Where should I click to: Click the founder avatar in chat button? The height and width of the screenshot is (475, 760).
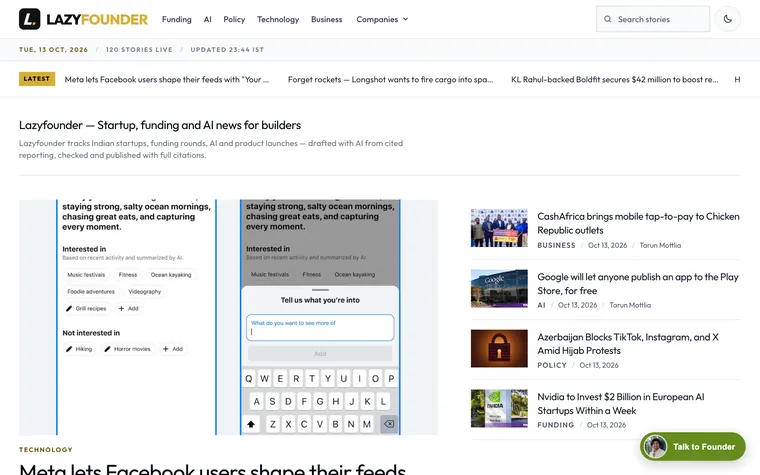point(655,446)
